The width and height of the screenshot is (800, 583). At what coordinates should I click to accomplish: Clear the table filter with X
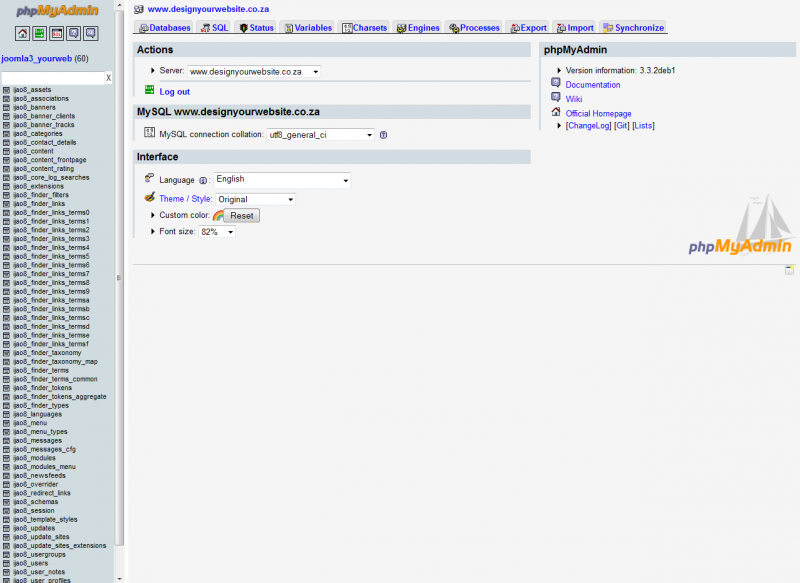108,78
